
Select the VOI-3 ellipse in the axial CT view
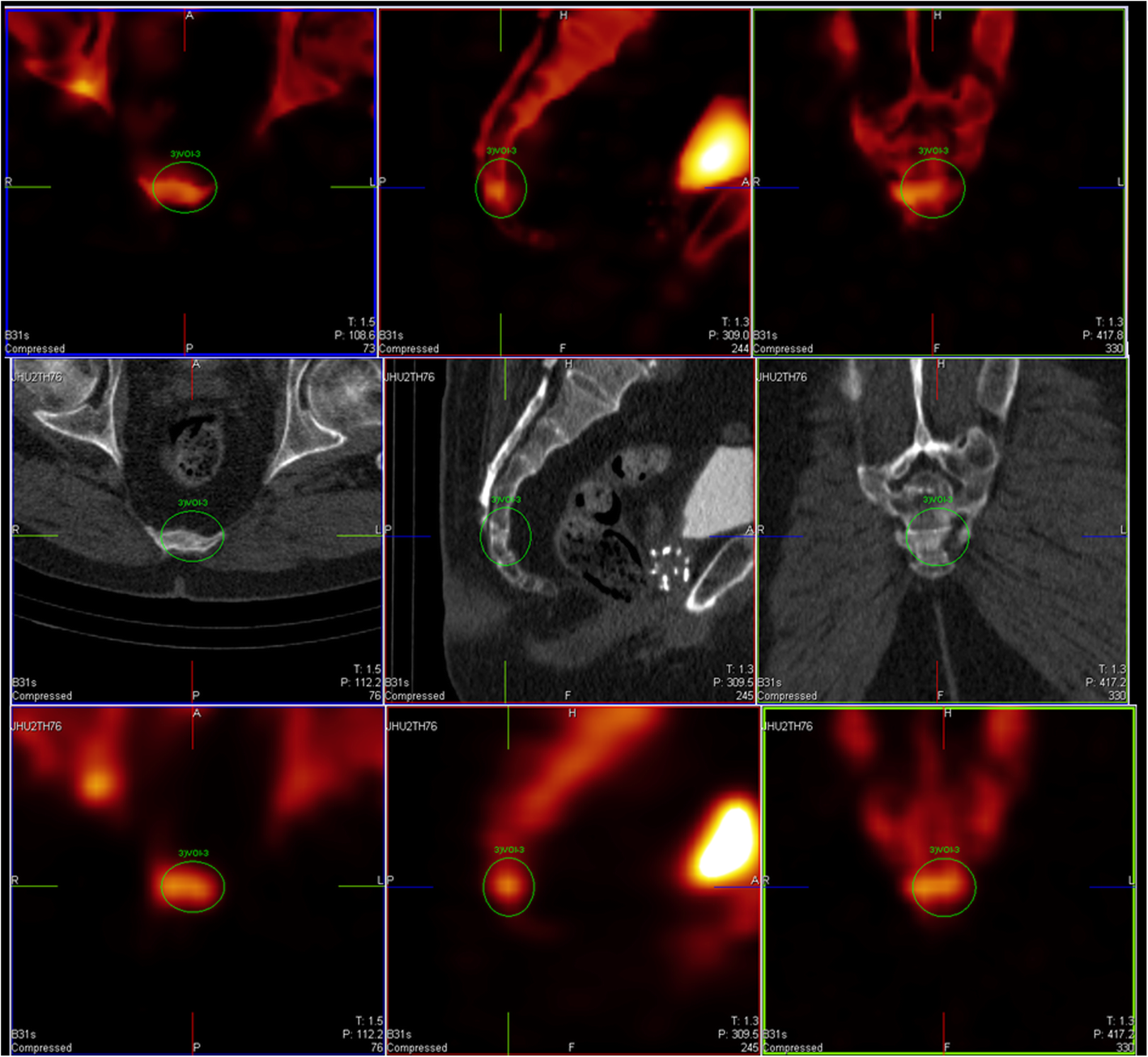192,536
